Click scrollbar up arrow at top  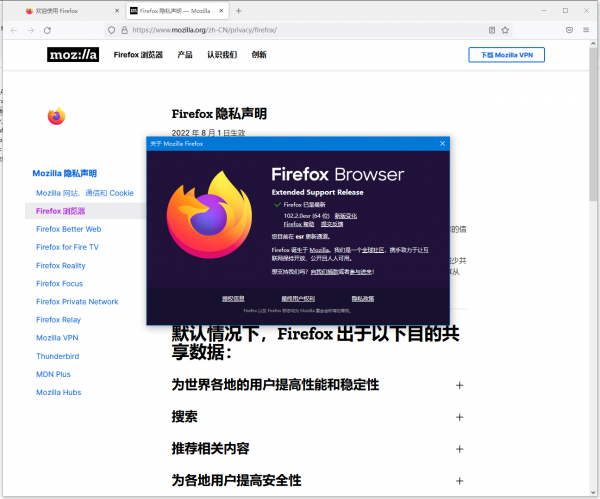(x=593, y=44)
